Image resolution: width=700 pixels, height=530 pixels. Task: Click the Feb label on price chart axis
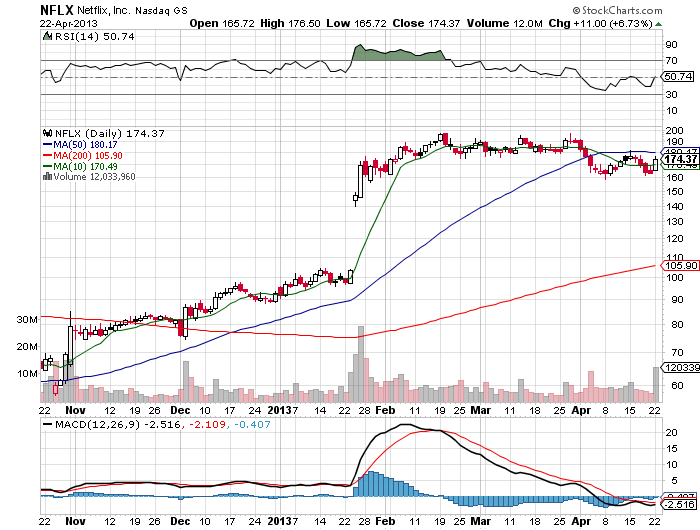coord(385,410)
